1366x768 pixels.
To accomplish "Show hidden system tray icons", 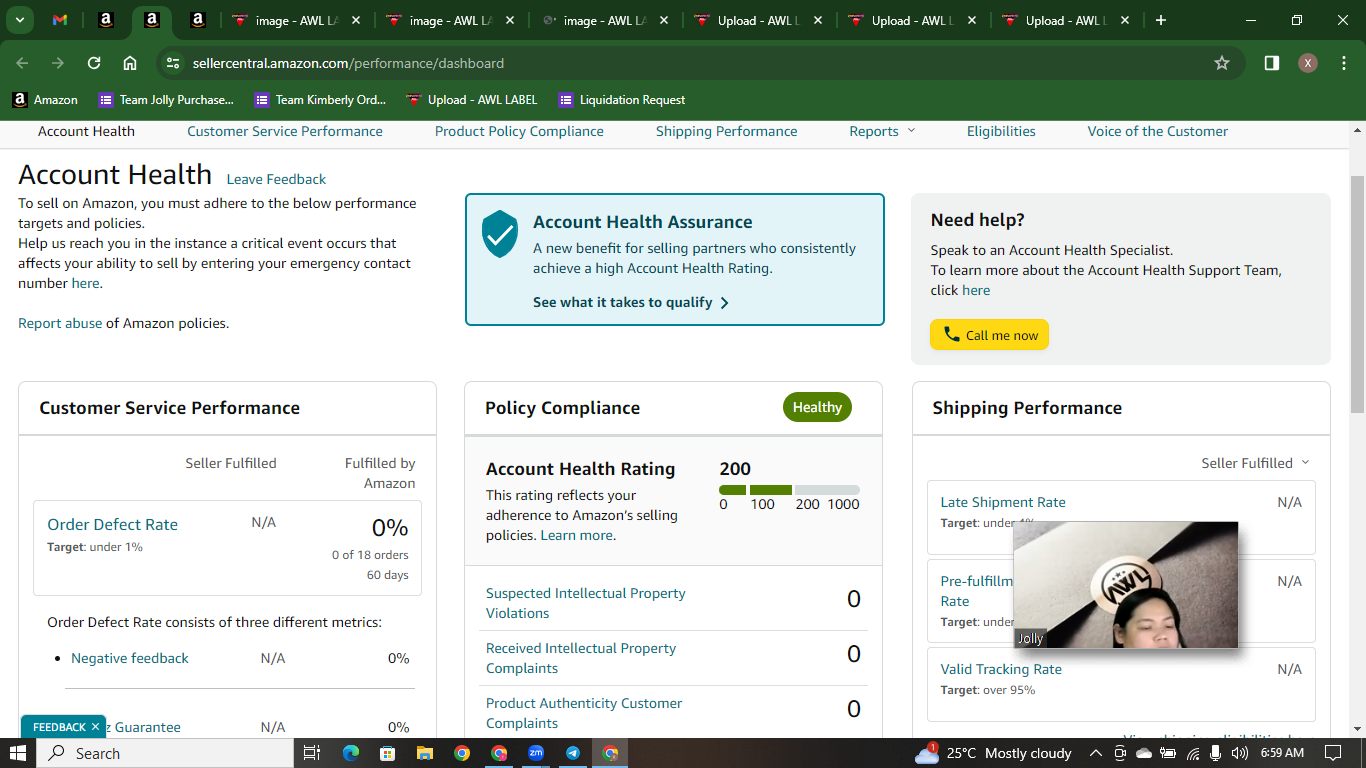I will [1095, 753].
